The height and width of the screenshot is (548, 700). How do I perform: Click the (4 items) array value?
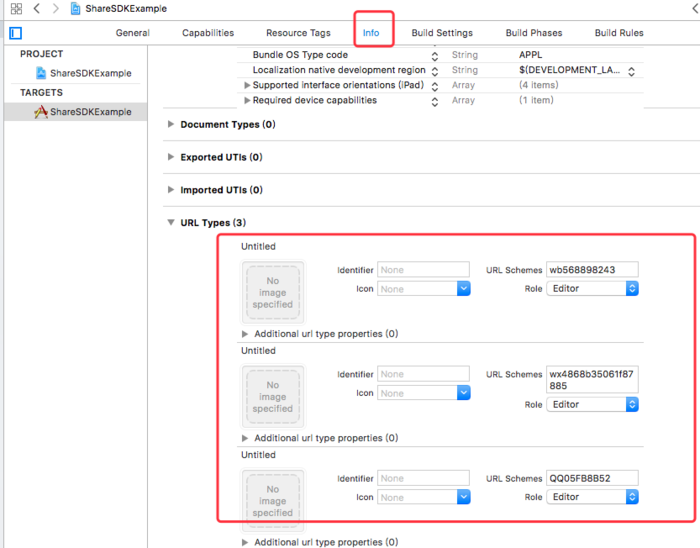(x=538, y=85)
